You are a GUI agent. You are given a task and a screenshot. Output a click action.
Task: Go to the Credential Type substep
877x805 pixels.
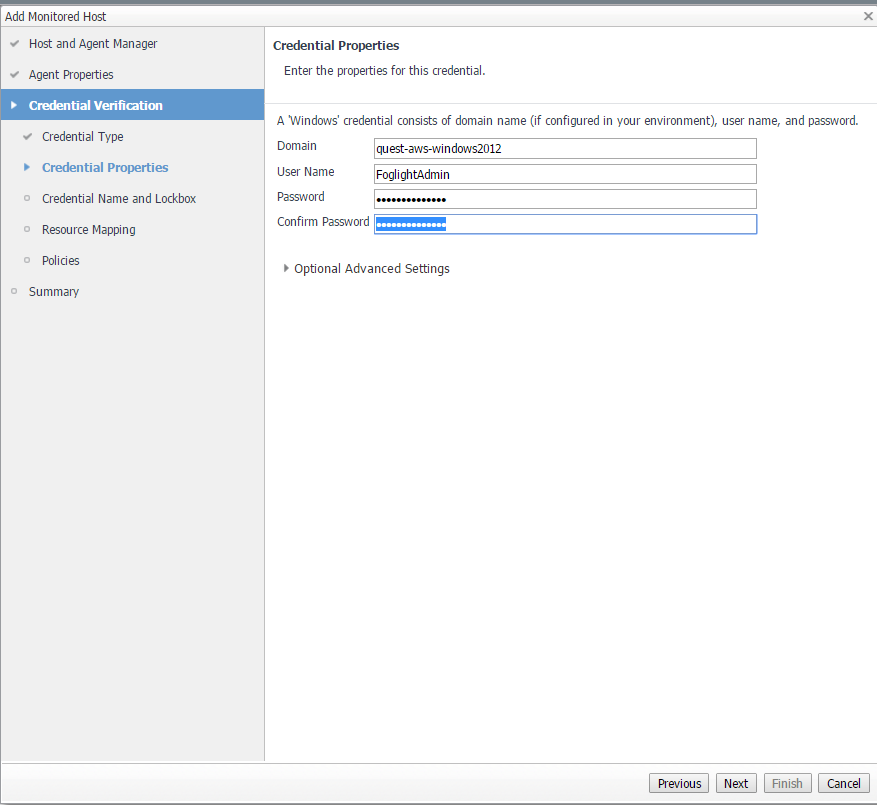click(x=83, y=137)
